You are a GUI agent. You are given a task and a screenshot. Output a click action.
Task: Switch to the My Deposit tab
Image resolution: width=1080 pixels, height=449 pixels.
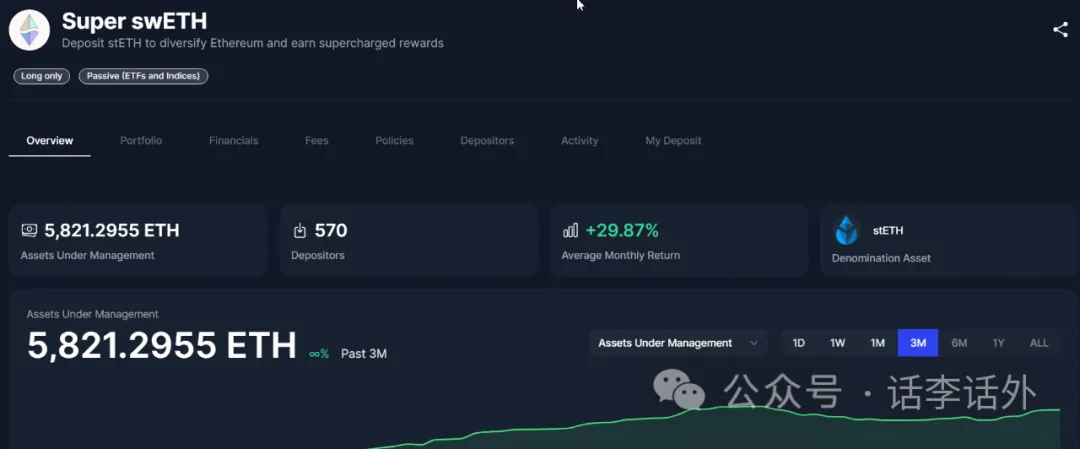click(x=673, y=140)
